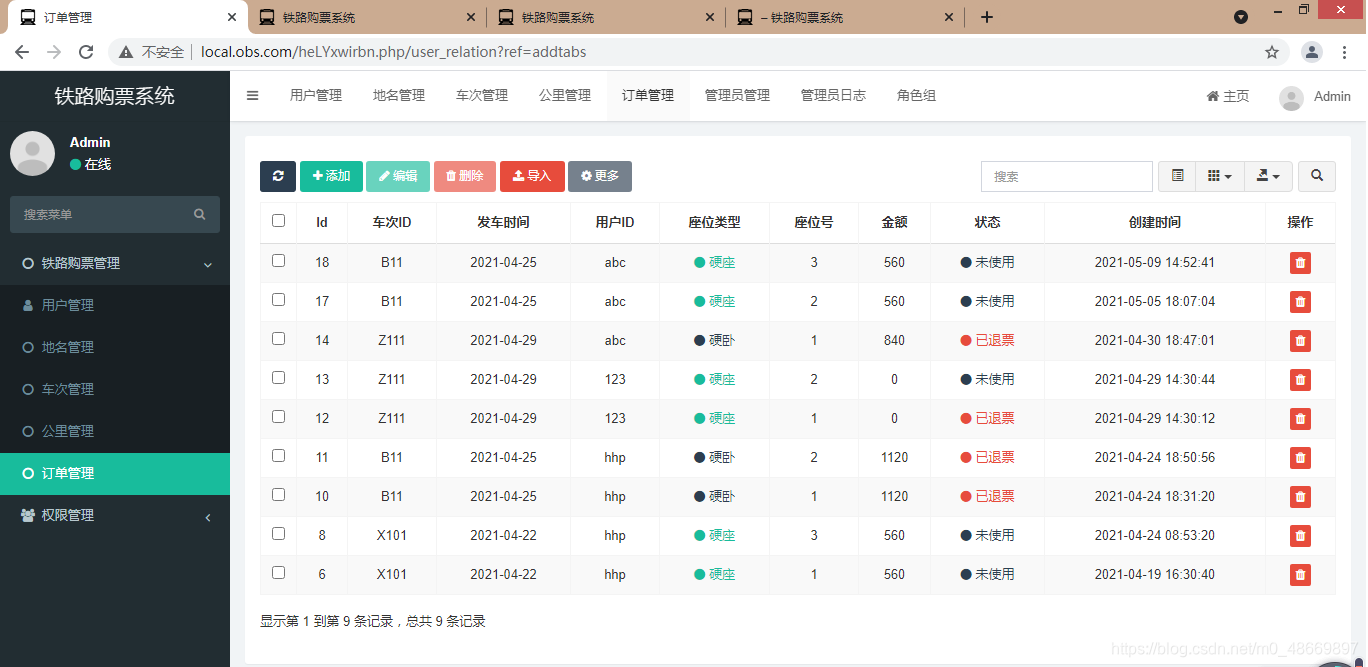Screen dimensions: 1368x667
Task: Delete order row with Id 12
Action: [x=1300, y=419]
